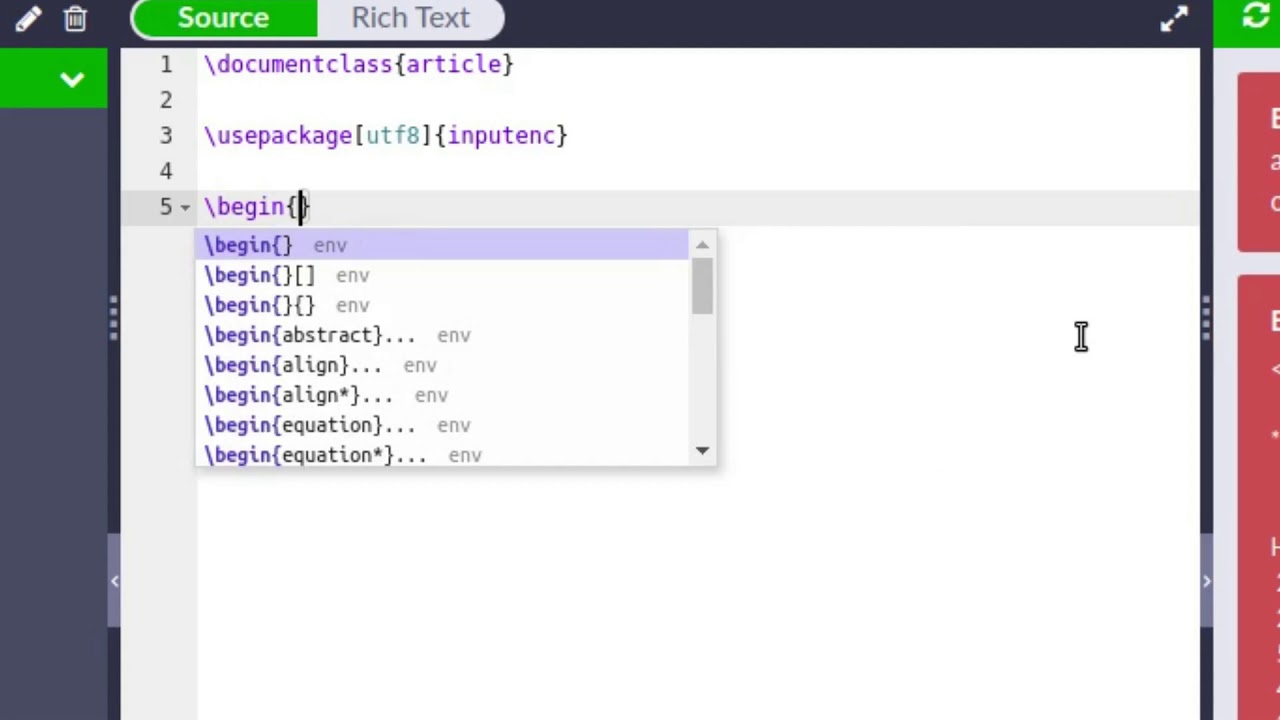Viewport: 1280px width, 720px height.
Task: Switch to Rich Text editor mode
Action: [410, 18]
